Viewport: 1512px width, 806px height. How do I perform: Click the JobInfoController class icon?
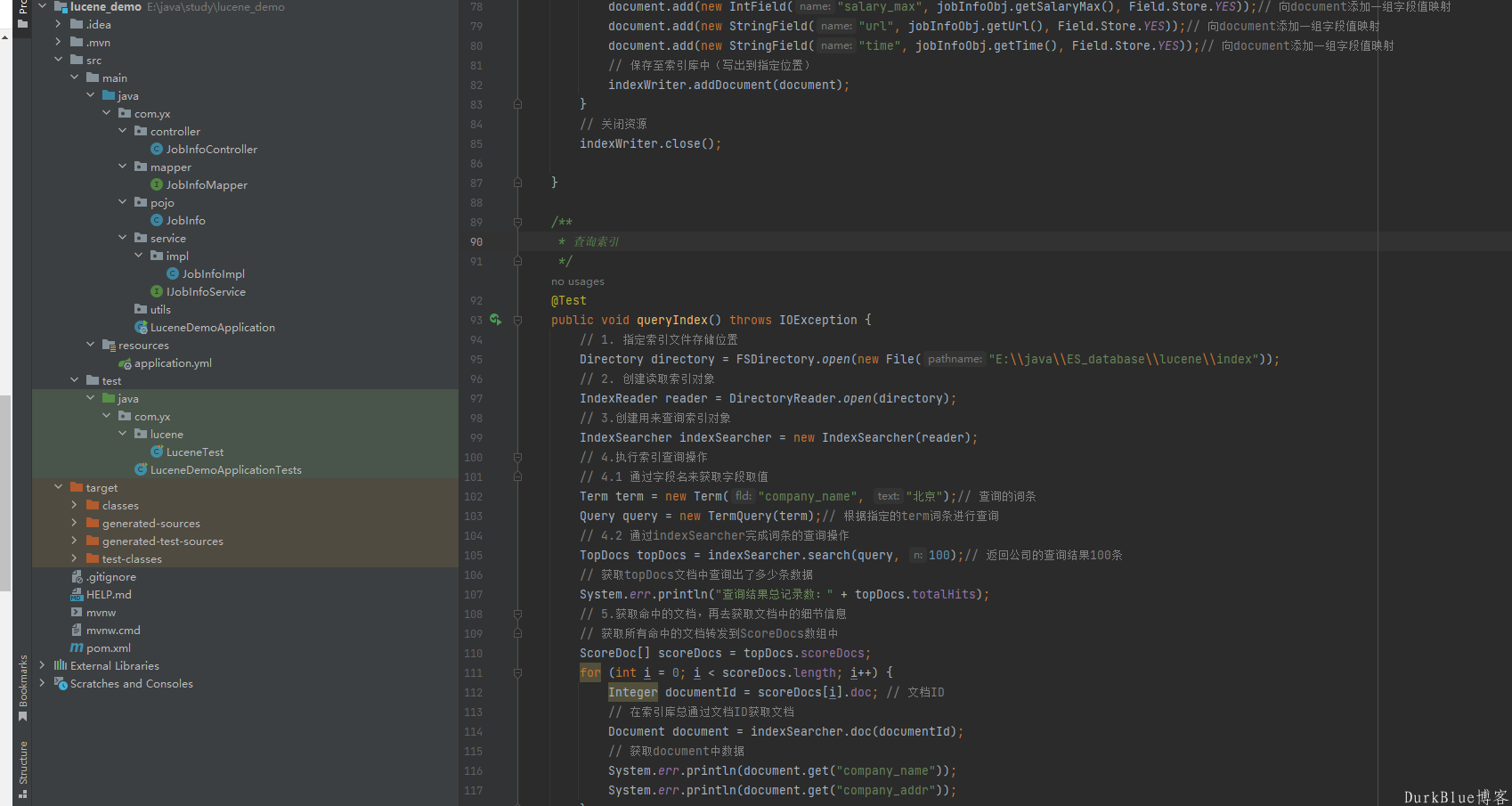[157, 150]
